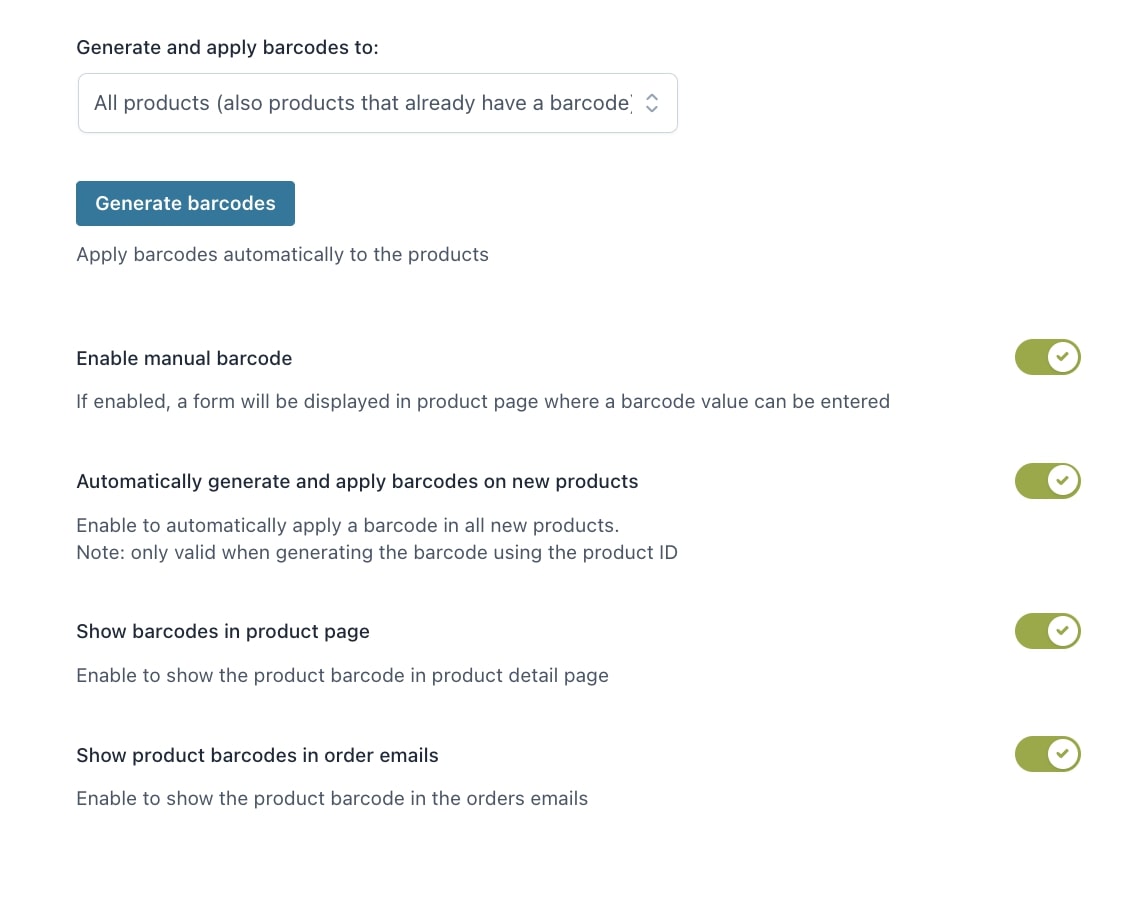The height and width of the screenshot is (904, 1148).
Task: Toggle Show barcodes in product page
Action: click(1048, 631)
